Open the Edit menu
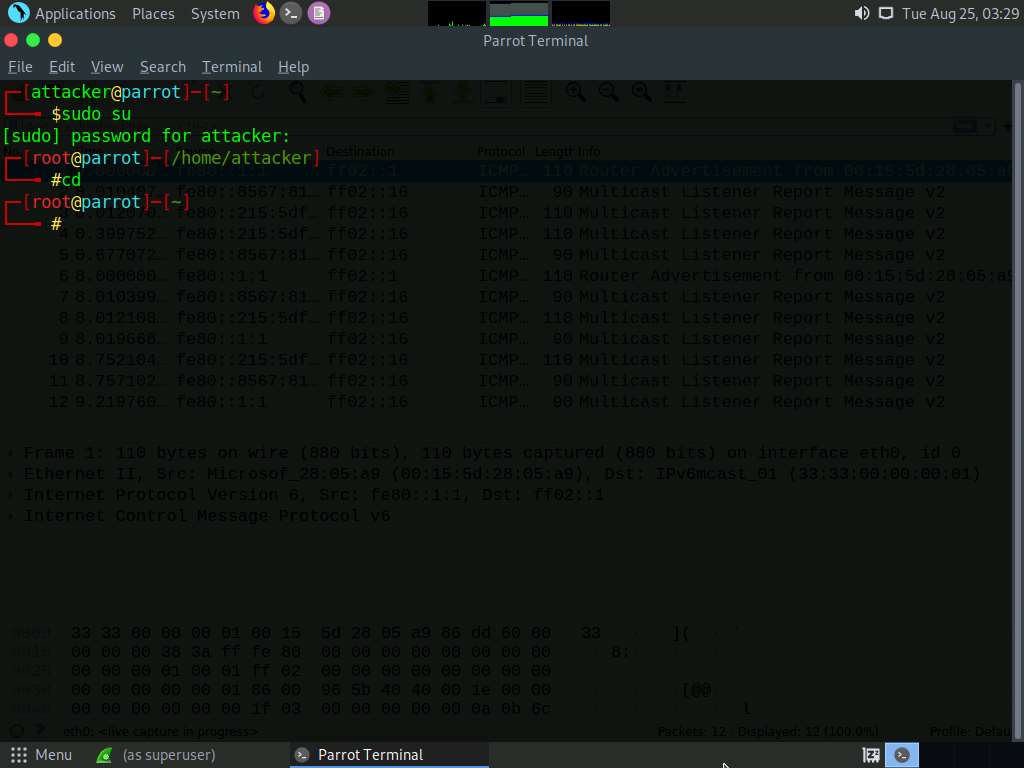This screenshot has width=1024, height=768. click(x=62, y=67)
